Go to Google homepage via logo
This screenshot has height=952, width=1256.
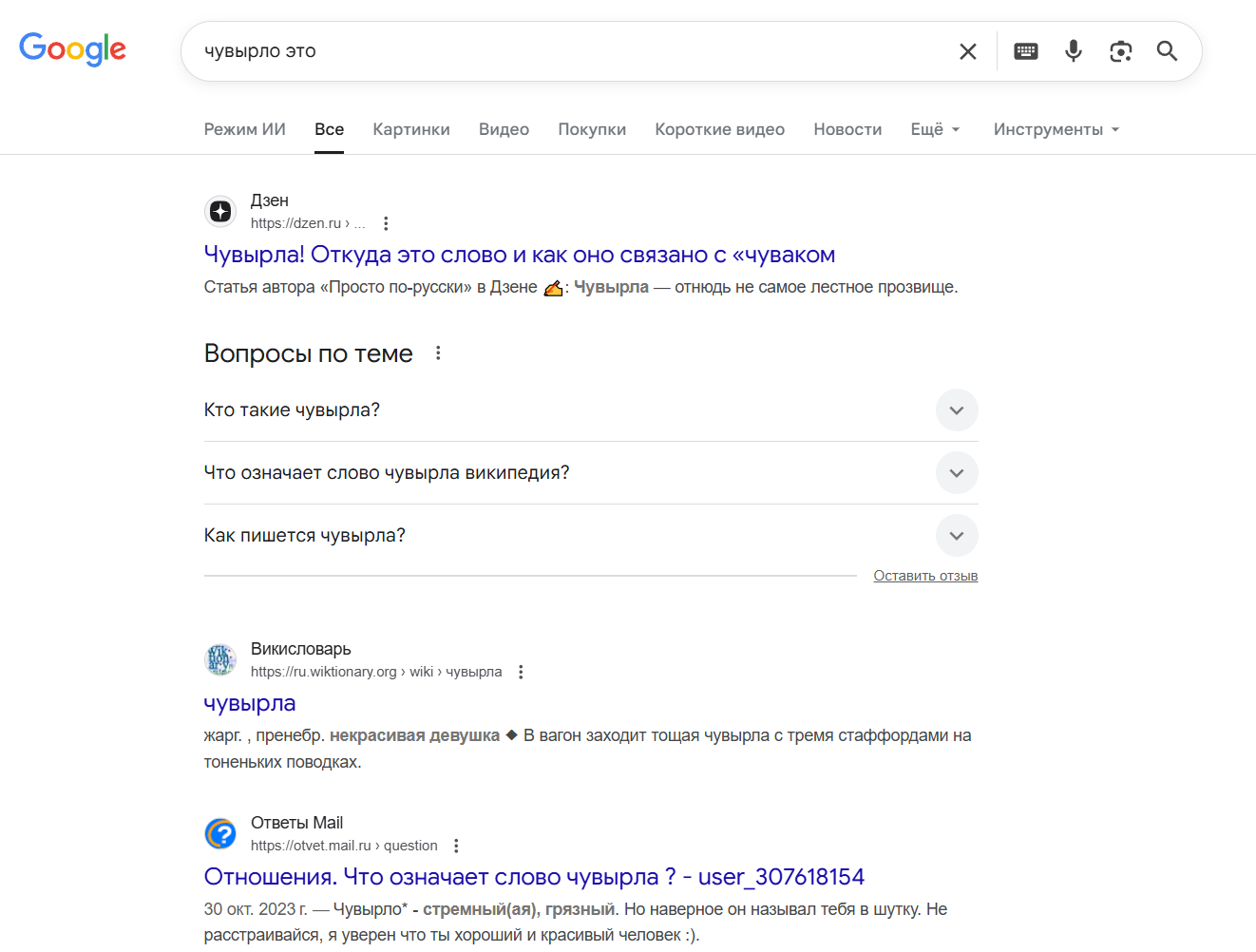[x=72, y=49]
